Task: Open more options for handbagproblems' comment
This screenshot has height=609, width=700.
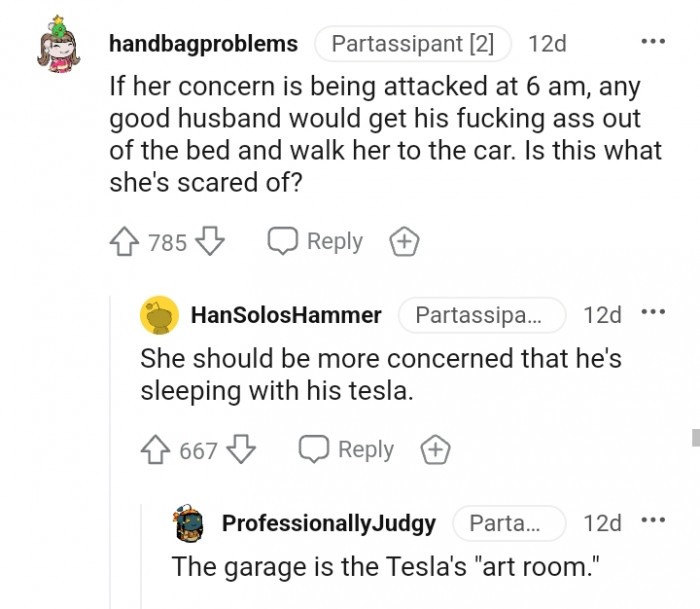Action: click(x=652, y=43)
